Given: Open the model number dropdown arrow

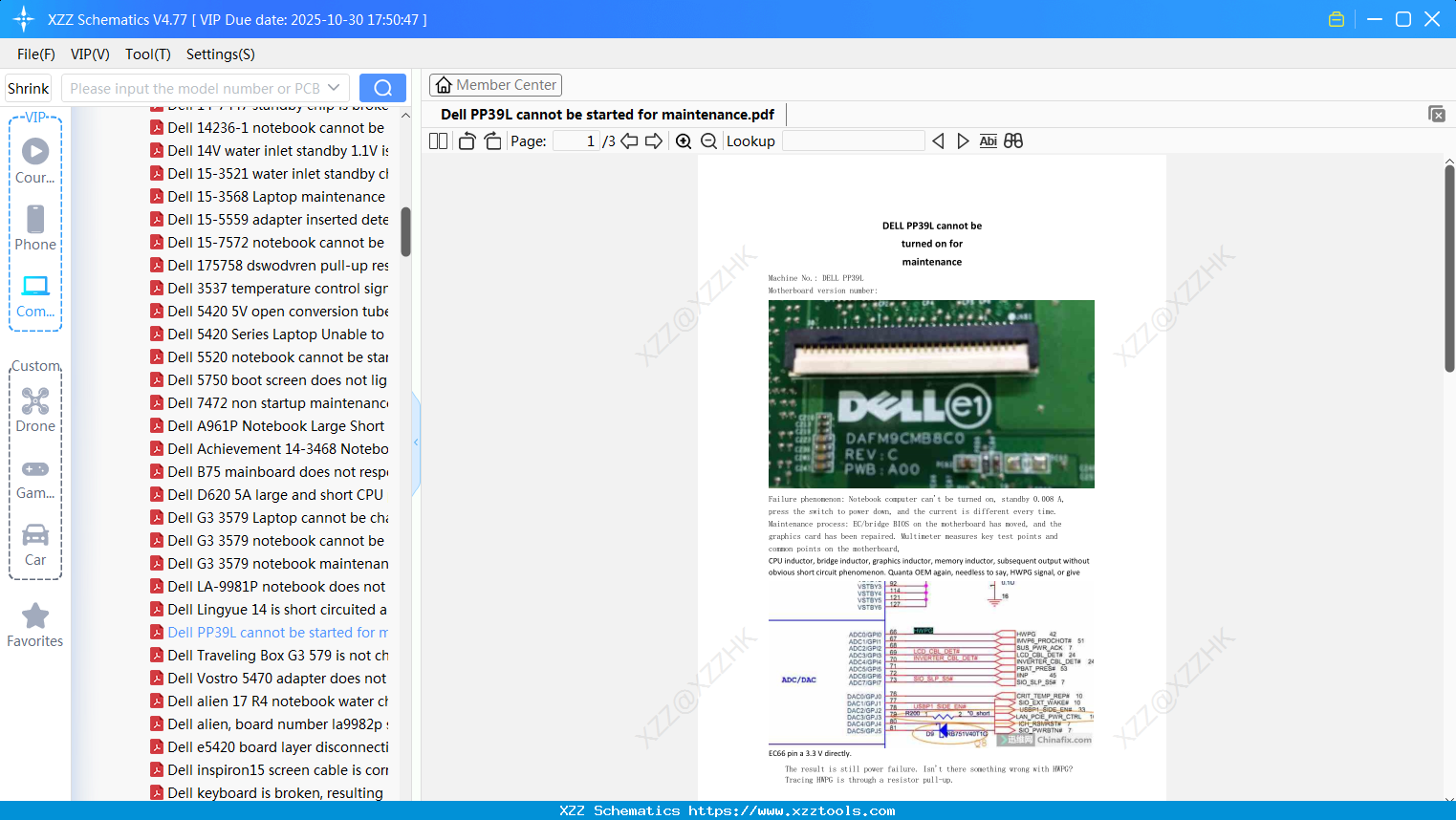Looking at the screenshot, I should [x=334, y=88].
